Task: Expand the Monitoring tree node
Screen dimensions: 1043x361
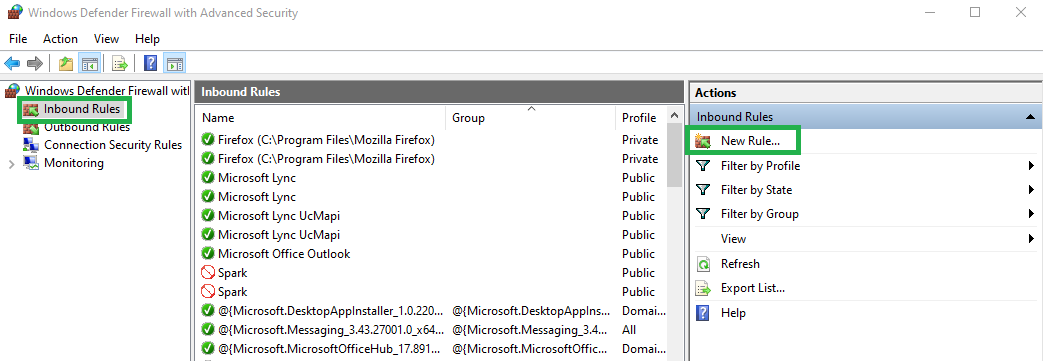Action: (11, 164)
